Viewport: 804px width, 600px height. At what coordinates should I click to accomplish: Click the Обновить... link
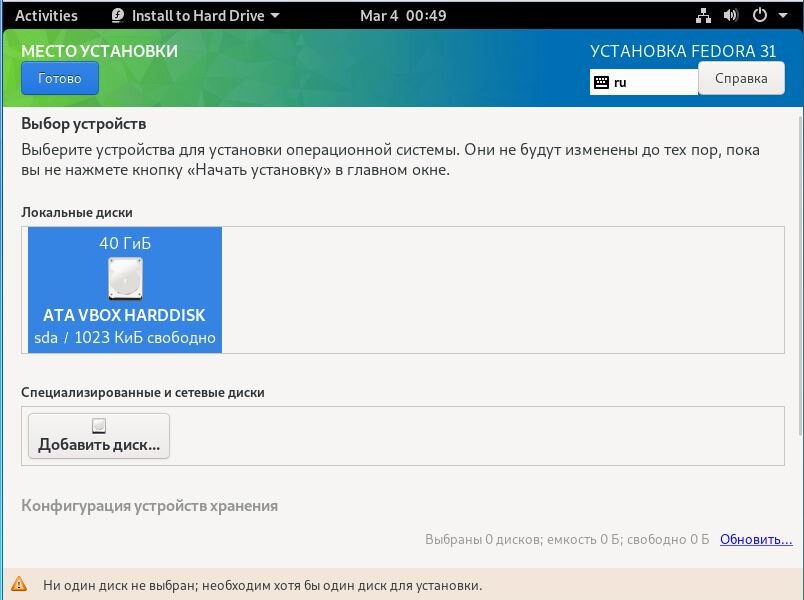tap(756, 539)
